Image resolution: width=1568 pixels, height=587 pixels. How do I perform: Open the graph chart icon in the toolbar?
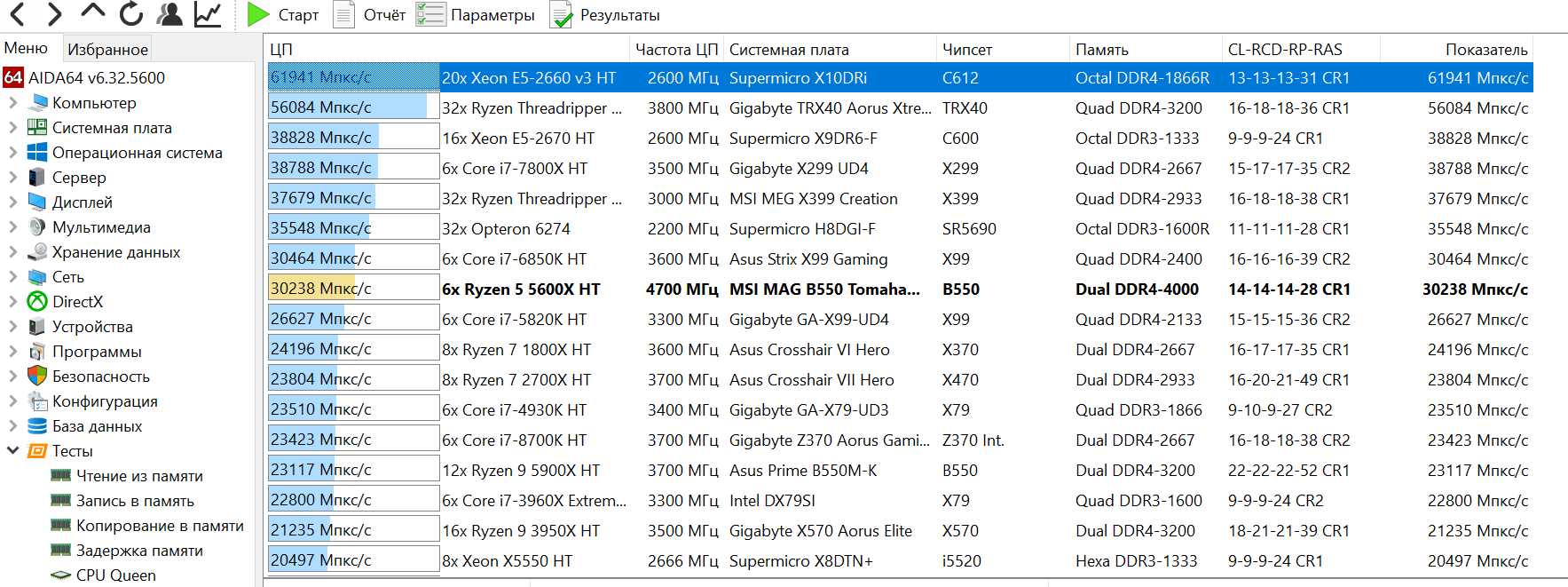tap(208, 14)
